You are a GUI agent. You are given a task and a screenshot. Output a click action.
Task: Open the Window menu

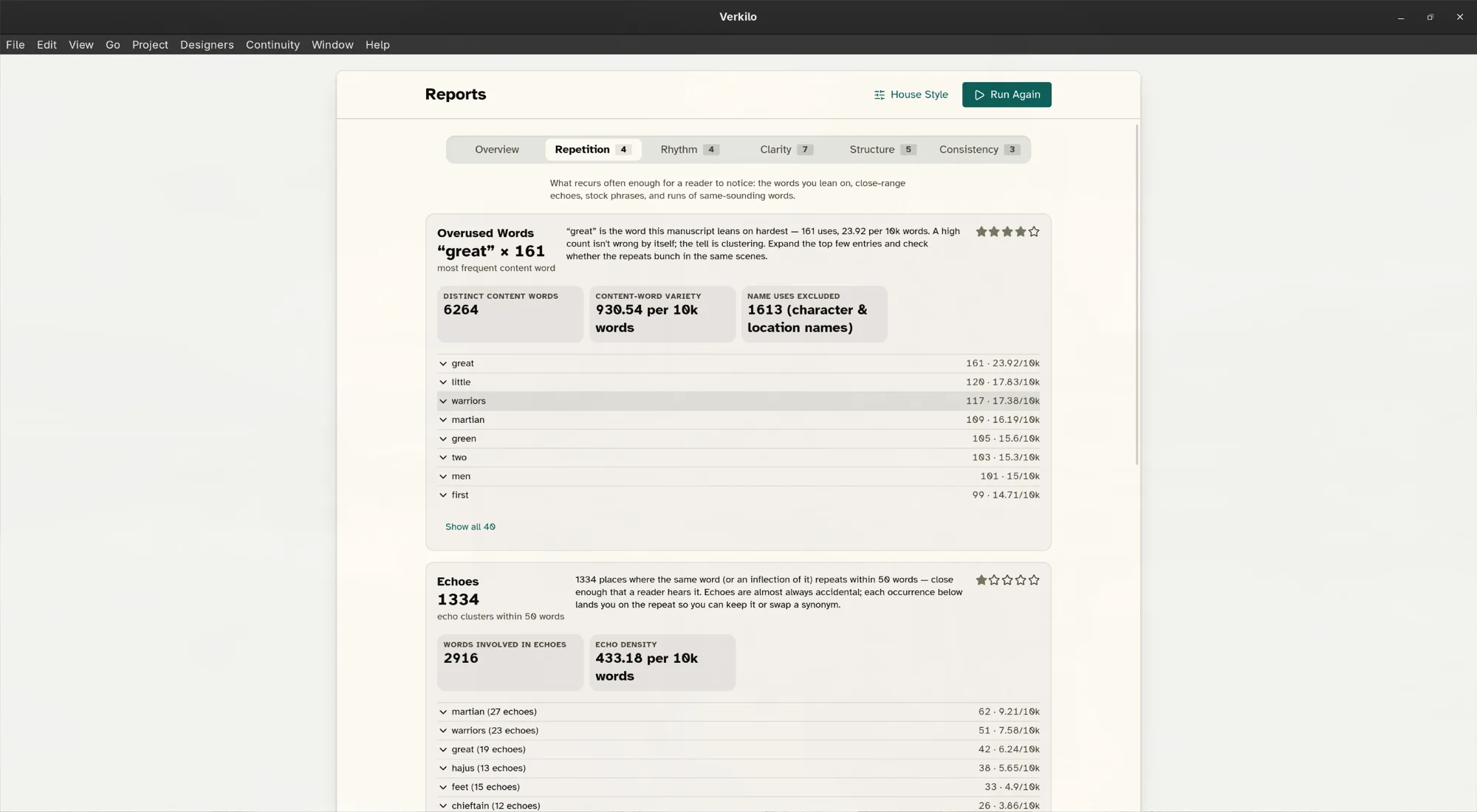click(332, 44)
